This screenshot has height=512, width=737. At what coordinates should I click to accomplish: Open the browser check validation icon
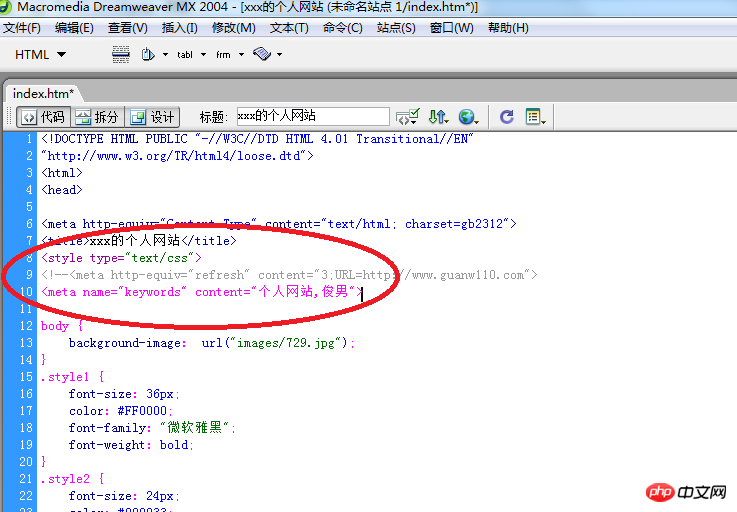pyautogui.click(x=408, y=117)
